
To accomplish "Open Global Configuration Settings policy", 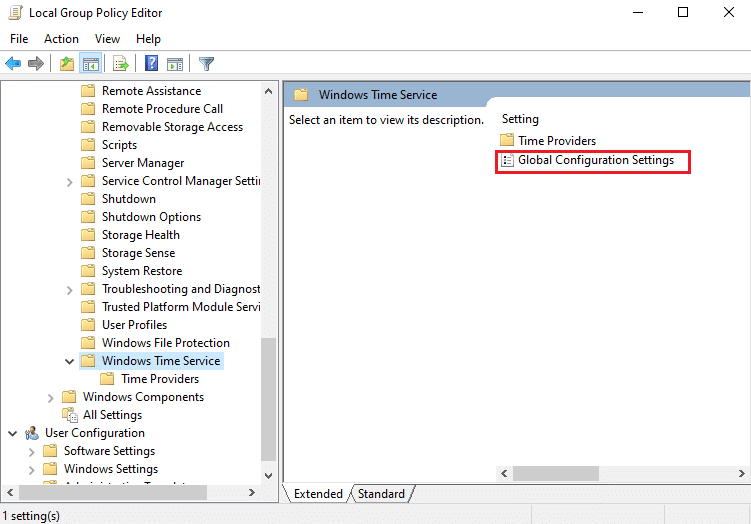I will tap(595, 160).
